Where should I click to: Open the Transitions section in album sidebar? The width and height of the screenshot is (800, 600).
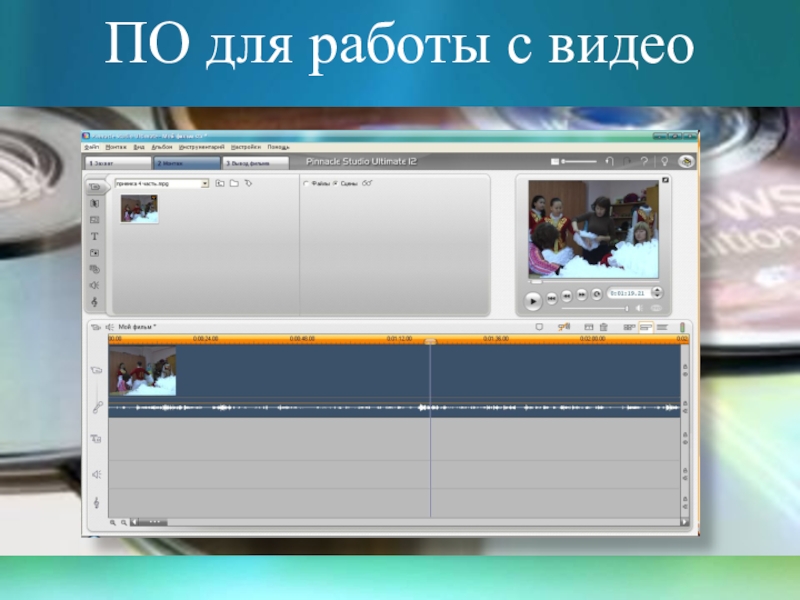95,203
